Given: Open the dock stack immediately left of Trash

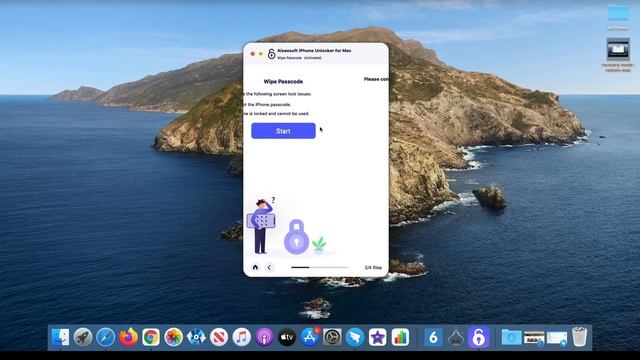Looking at the screenshot, I should click(557, 338).
